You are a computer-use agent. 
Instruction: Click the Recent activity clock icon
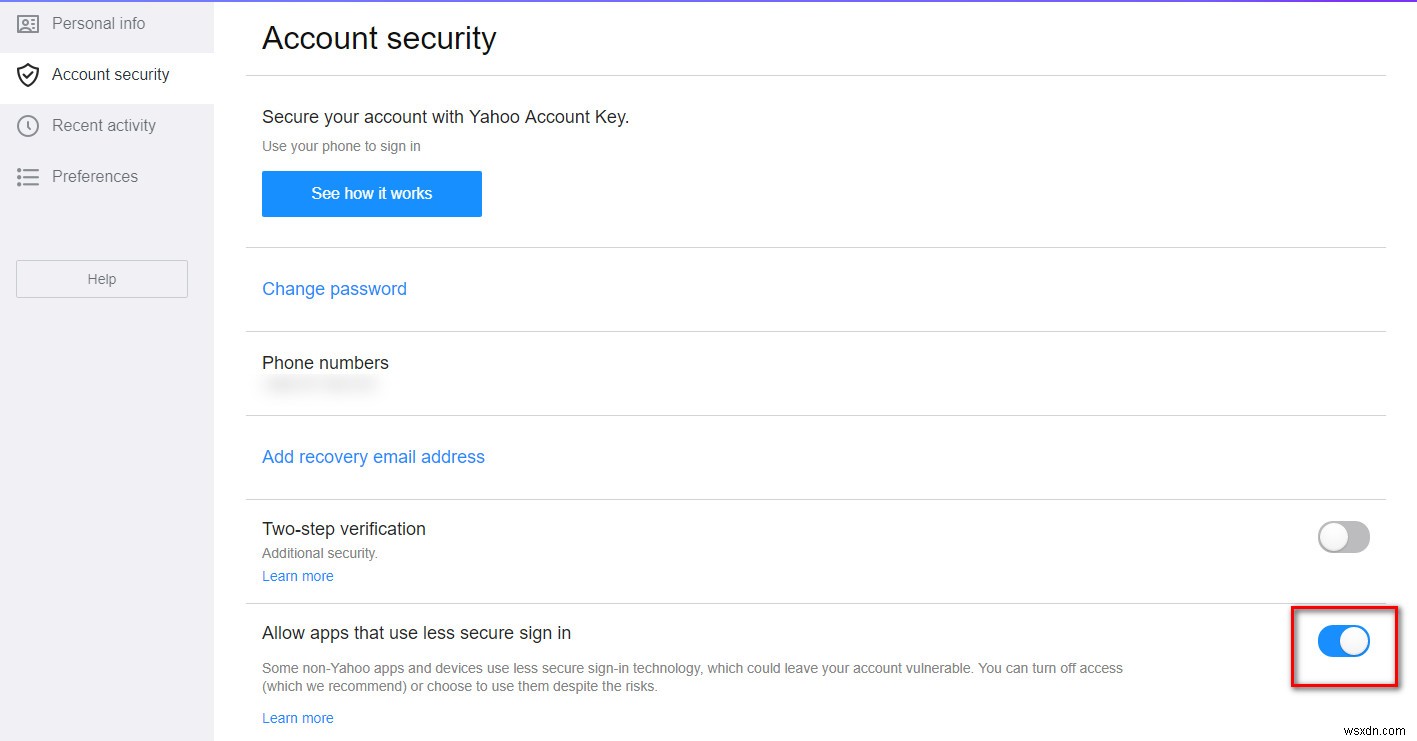pos(28,125)
